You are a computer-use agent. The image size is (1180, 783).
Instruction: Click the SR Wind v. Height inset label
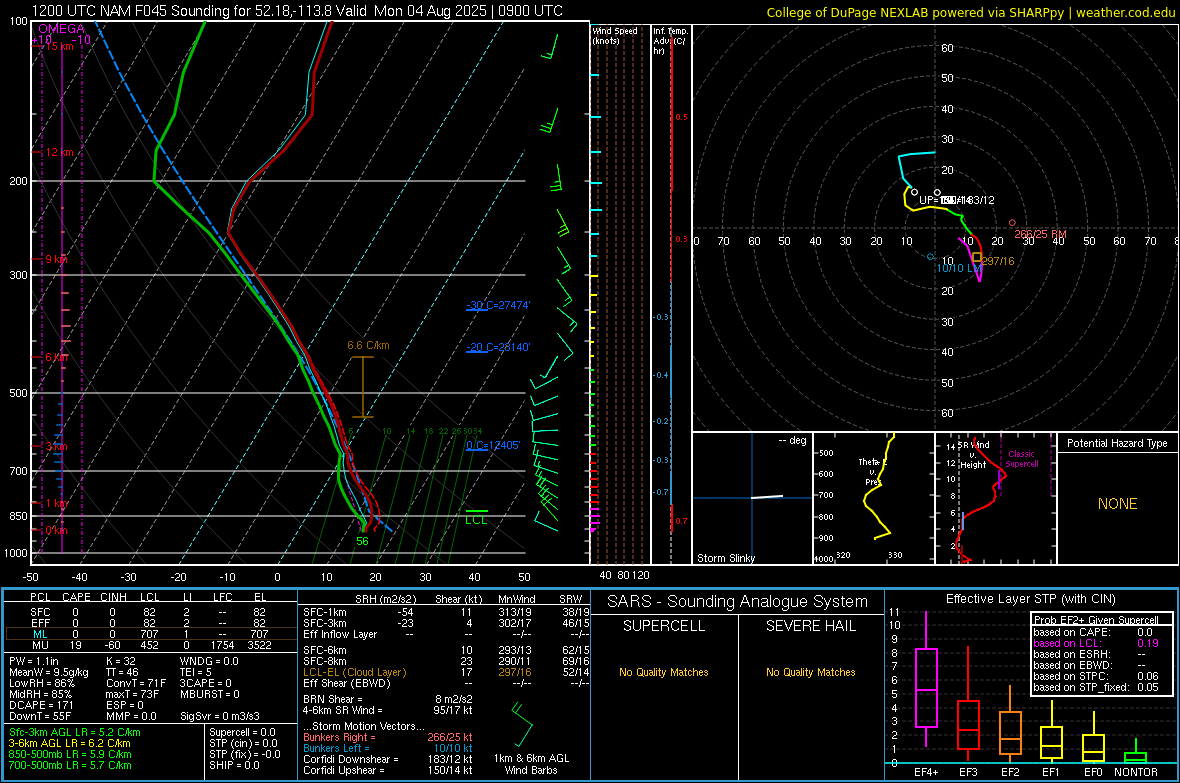click(x=973, y=455)
